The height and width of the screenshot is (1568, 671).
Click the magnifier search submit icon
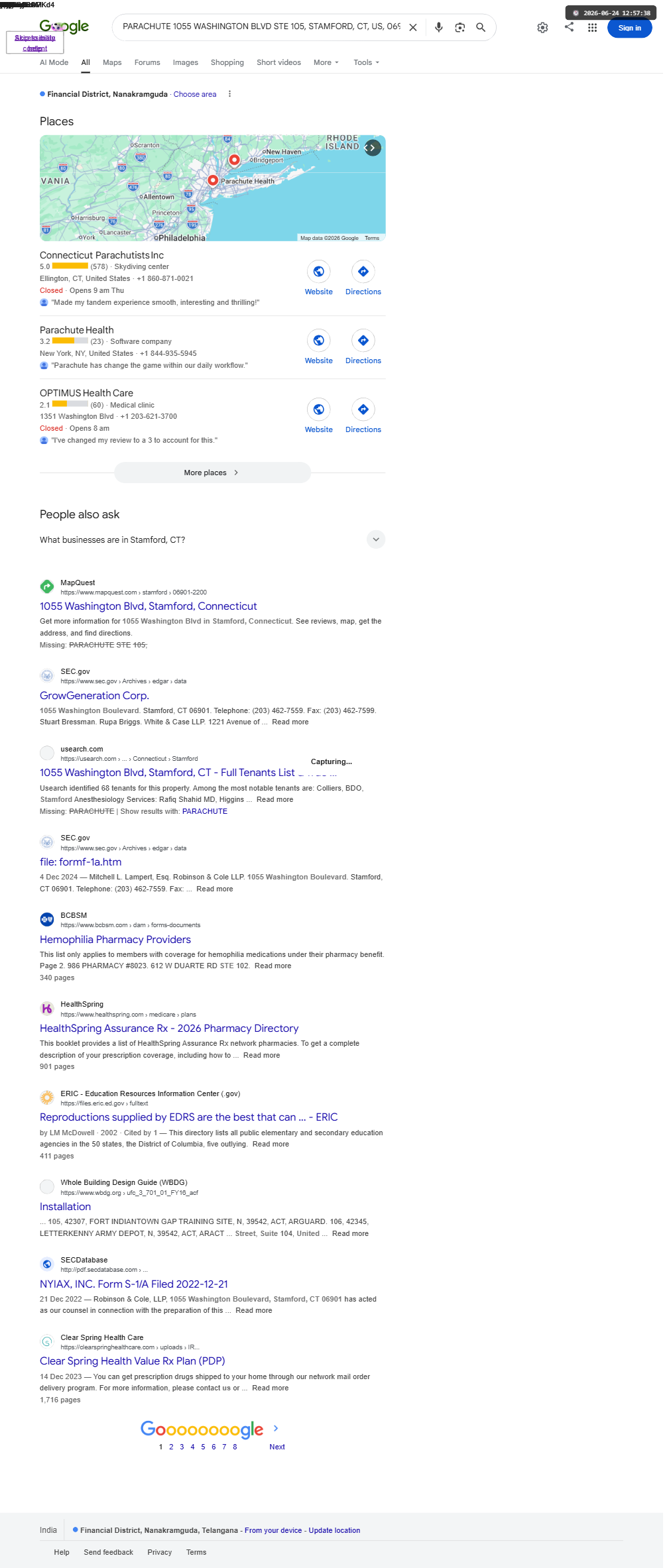pyautogui.click(x=481, y=27)
